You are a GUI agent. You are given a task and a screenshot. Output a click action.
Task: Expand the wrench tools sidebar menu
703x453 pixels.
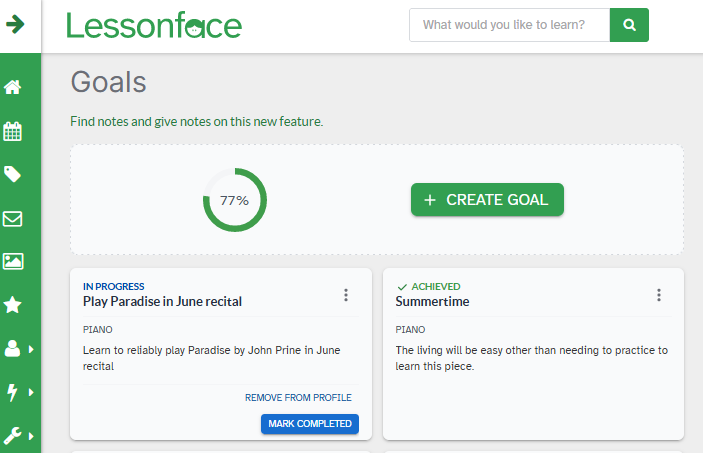pyautogui.click(x=18, y=435)
